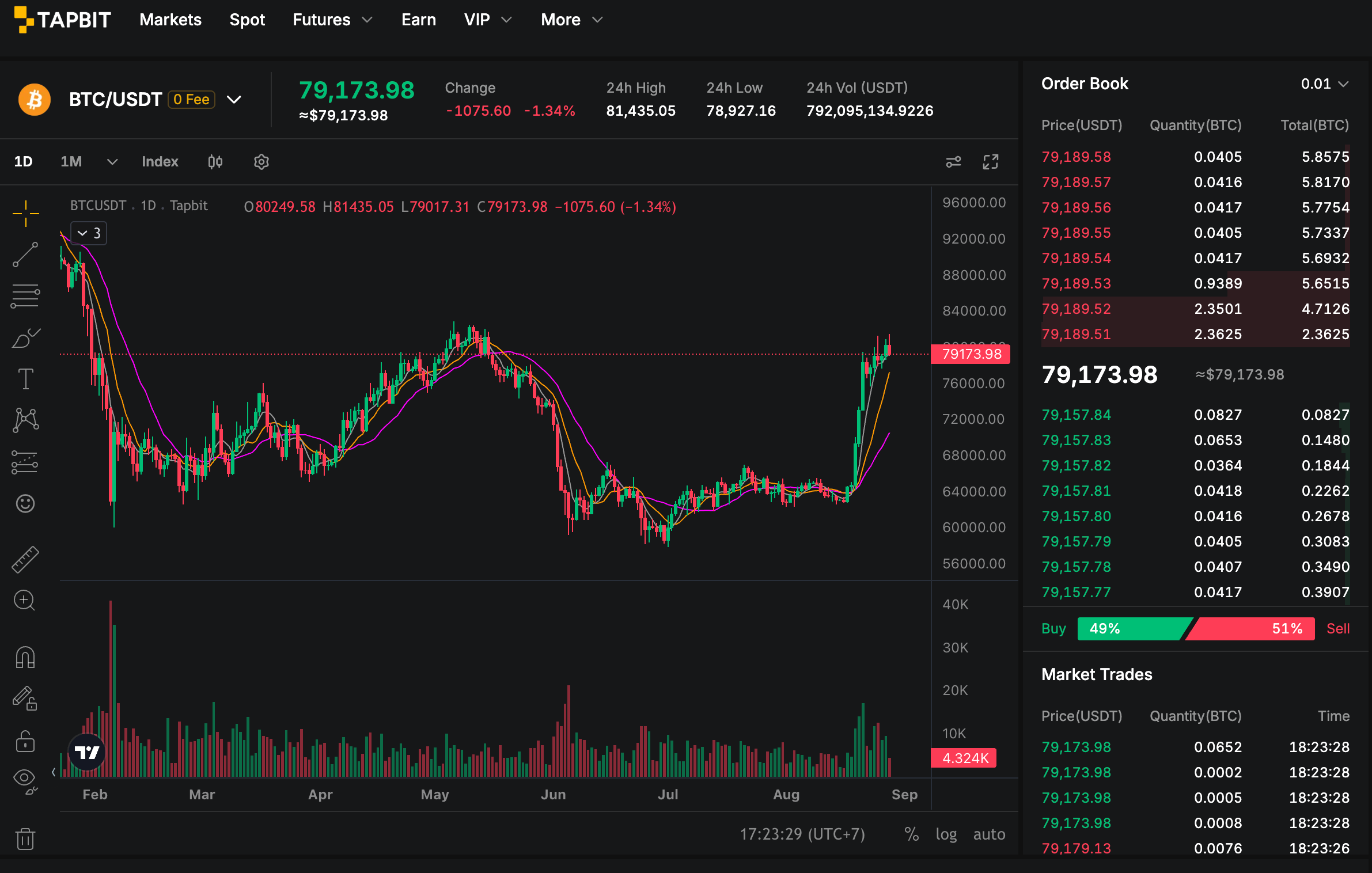Image resolution: width=1372 pixels, height=873 pixels.
Task: Click the Bitcoin coin logo
Action: click(35, 100)
